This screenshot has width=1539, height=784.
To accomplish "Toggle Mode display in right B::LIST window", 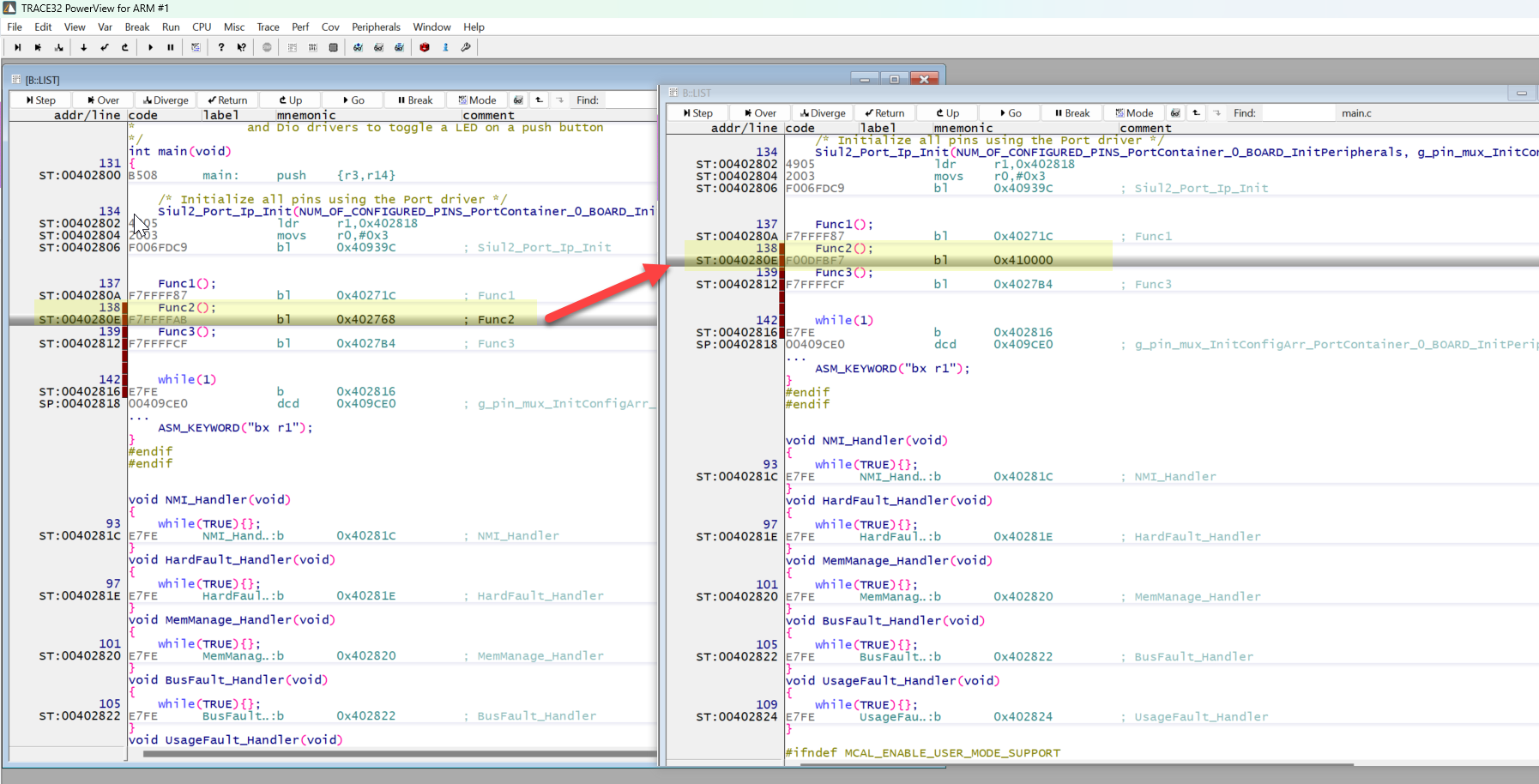I will (x=1134, y=112).
